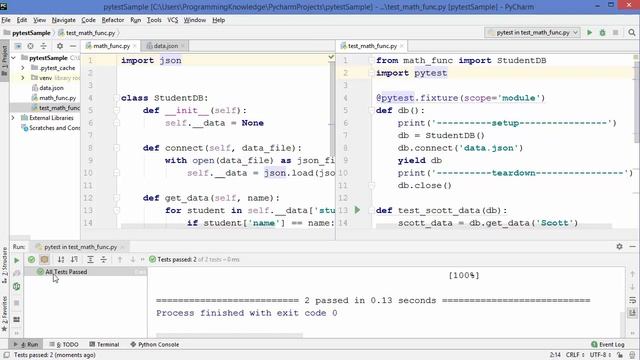Viewport: 640px width, 360px height.
Task: Open the File menu
Action: [6, 20]
